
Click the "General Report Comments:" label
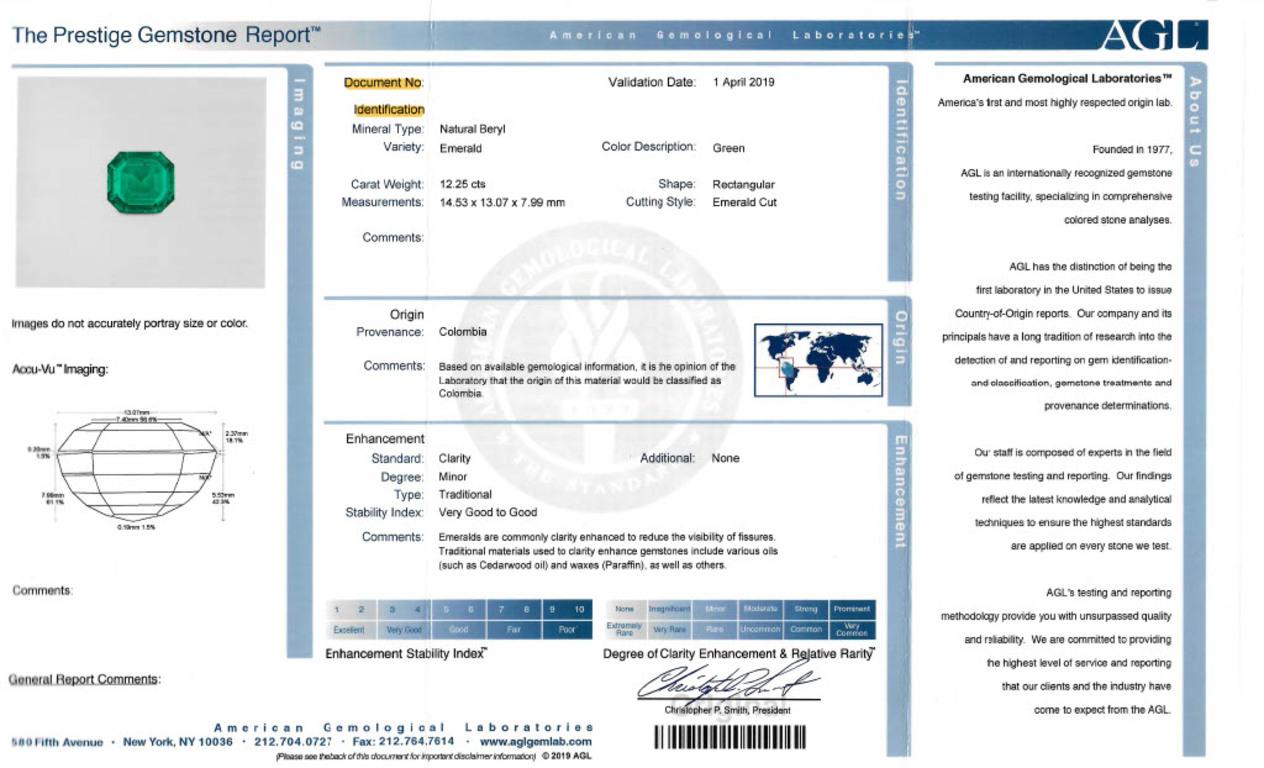84,680
